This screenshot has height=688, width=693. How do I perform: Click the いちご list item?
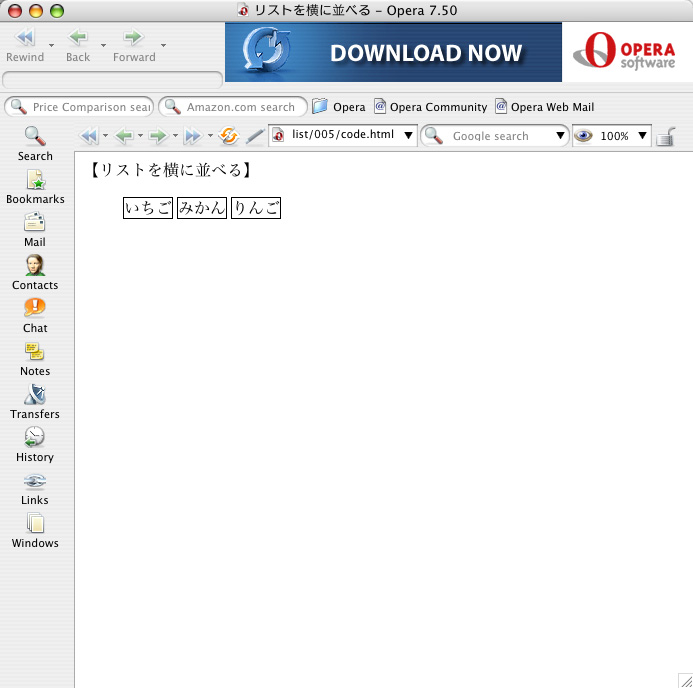click(148, 208)
